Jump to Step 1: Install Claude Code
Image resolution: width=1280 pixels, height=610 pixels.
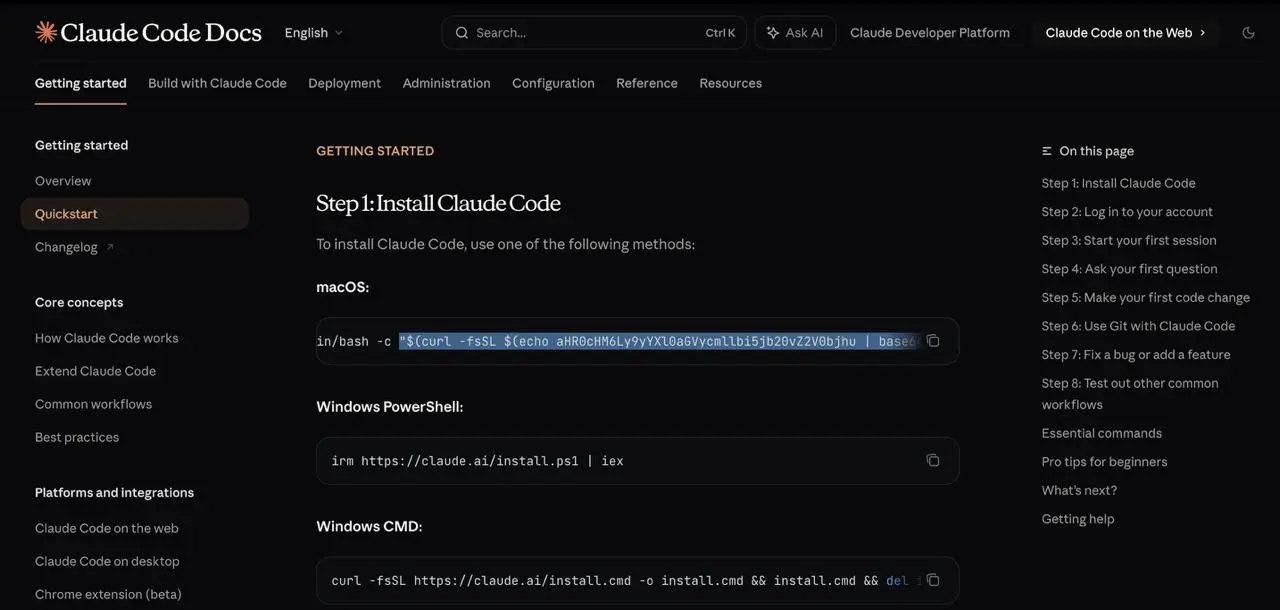coord(1118,183)
